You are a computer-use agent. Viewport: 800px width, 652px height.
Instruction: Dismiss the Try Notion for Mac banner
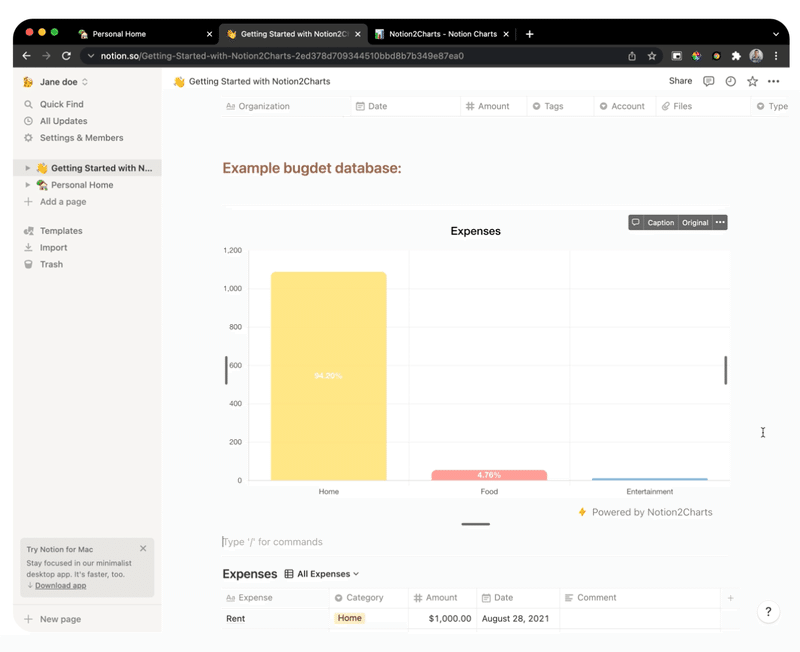coord(143,548)
